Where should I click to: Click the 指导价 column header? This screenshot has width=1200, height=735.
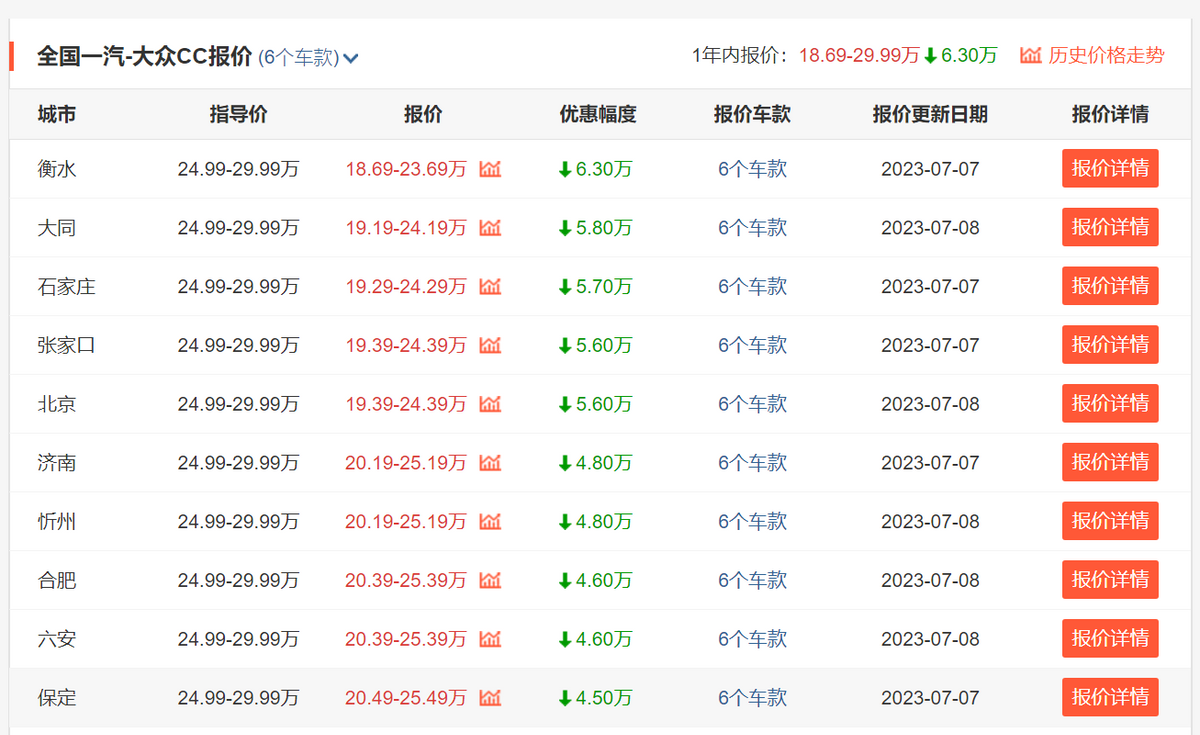point(238,114)
